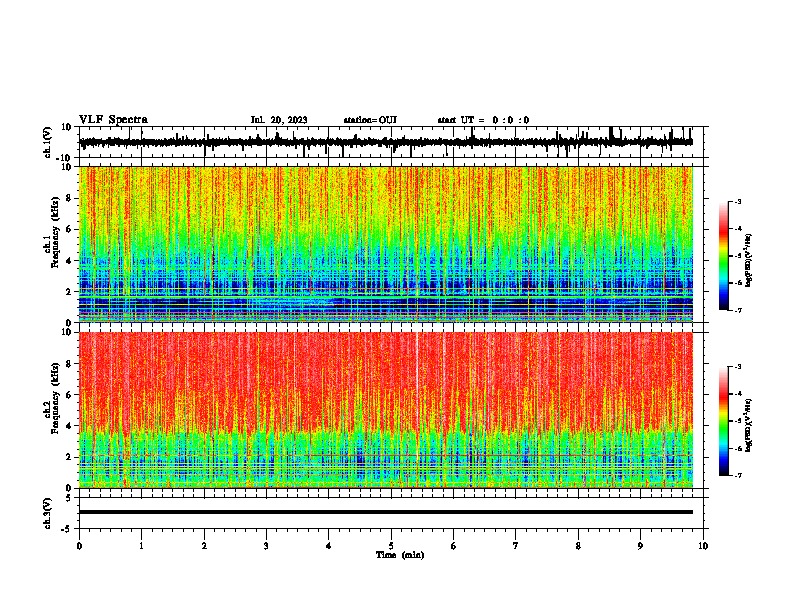This screenshot has width=792, height=612.
Task: Click inside the ch.1 voltage waveform panel
Action: point(393,142)
